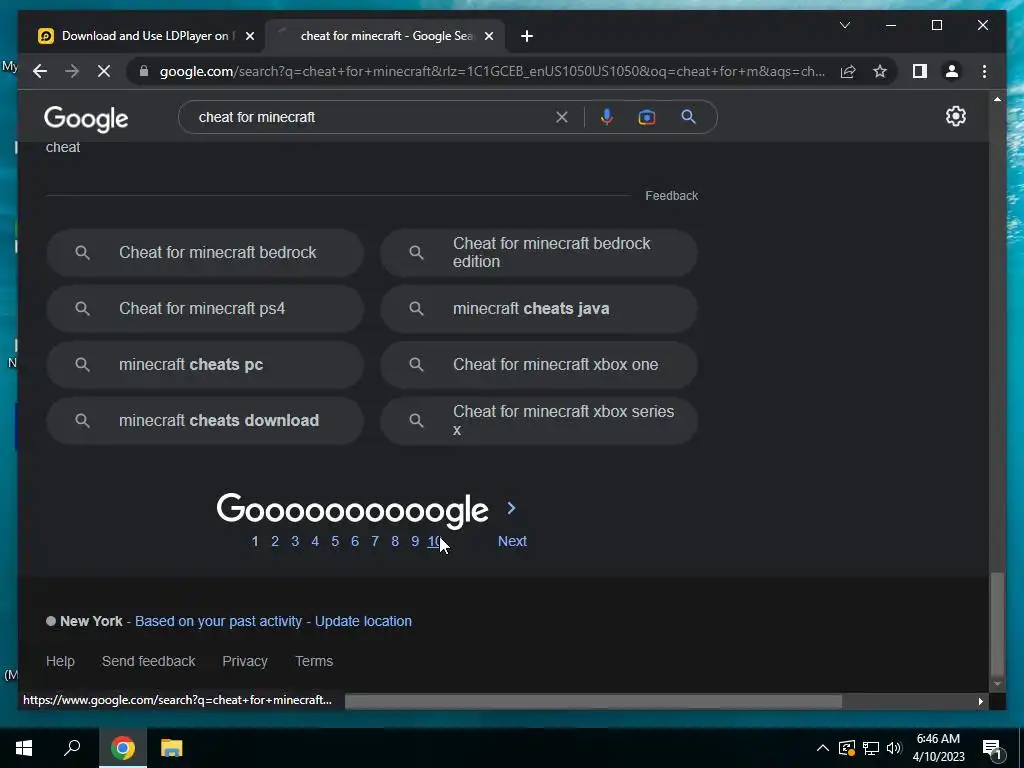1024x768 pixels.
Task: Open the Windows Start menu
Action: click(x=24, y=748)
